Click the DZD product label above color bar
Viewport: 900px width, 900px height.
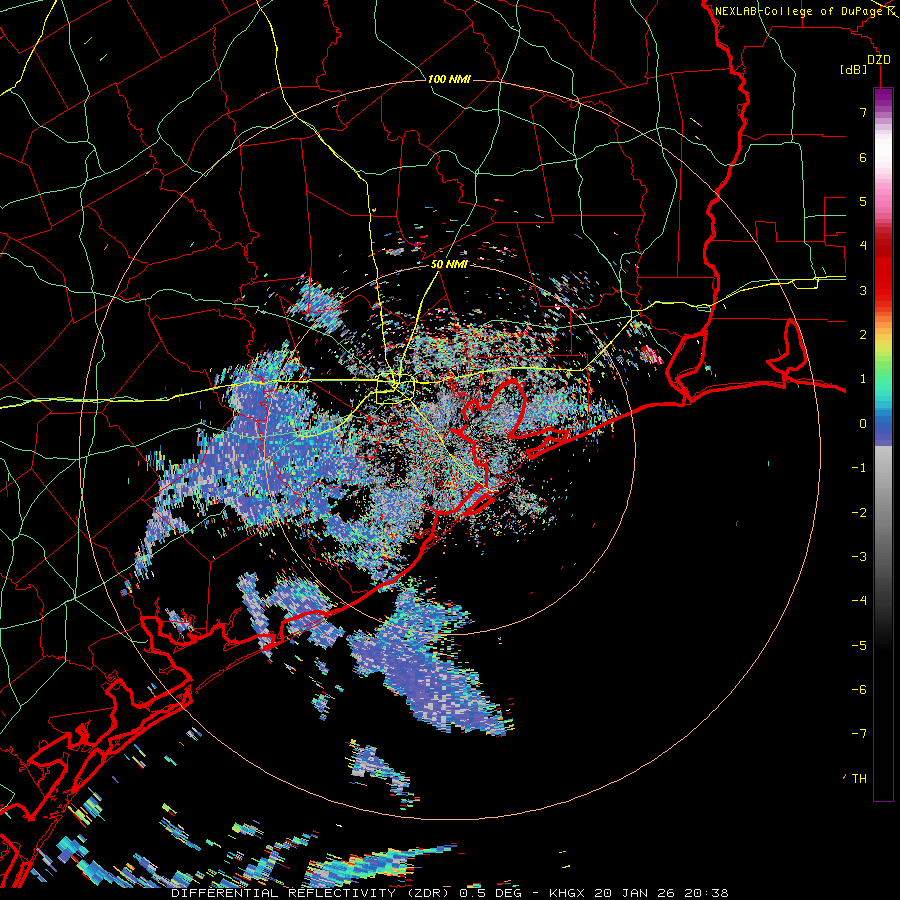pyautogui.click(x=879, y=60)
